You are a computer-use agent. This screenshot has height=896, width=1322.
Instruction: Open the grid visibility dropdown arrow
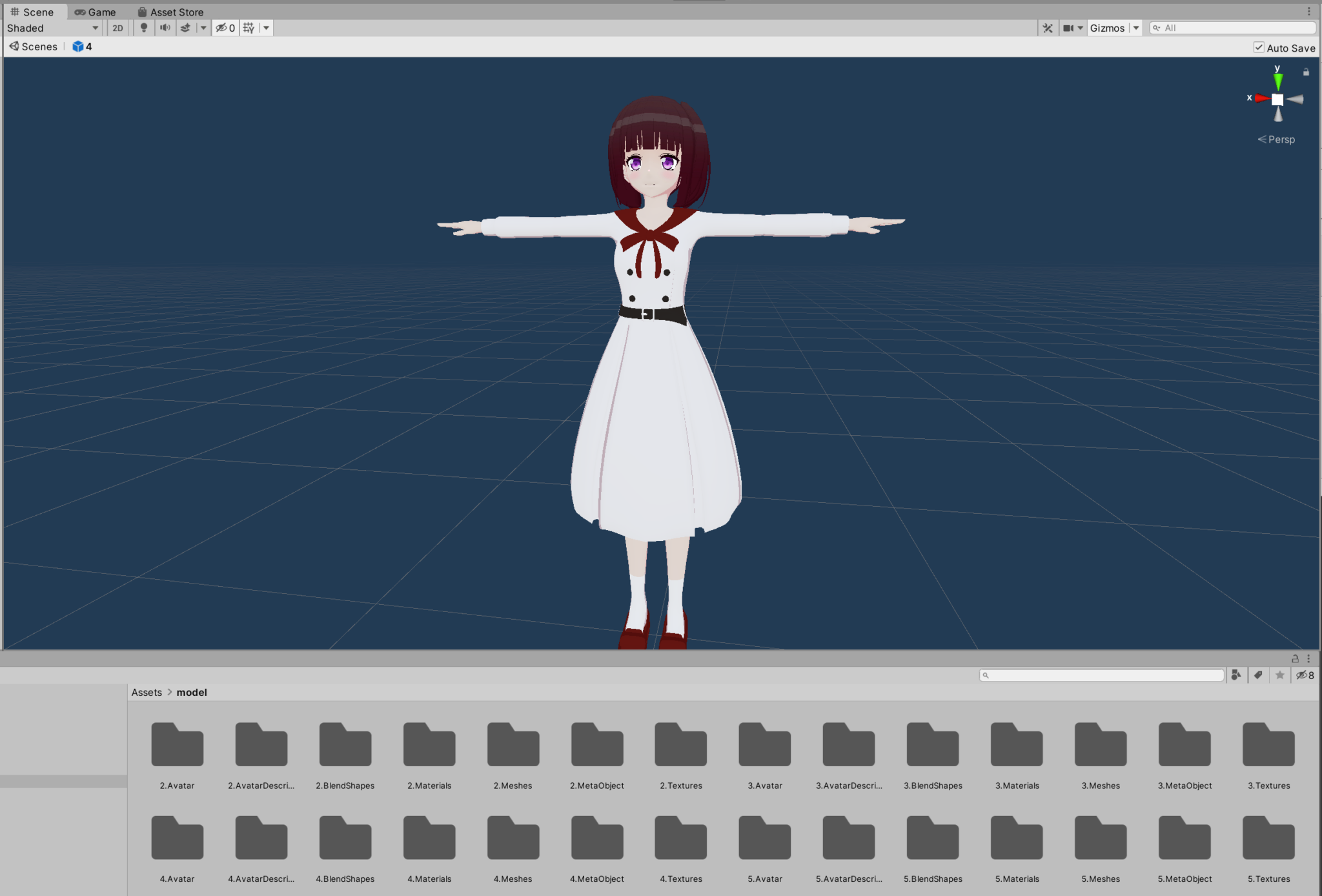tap(266, 28)
